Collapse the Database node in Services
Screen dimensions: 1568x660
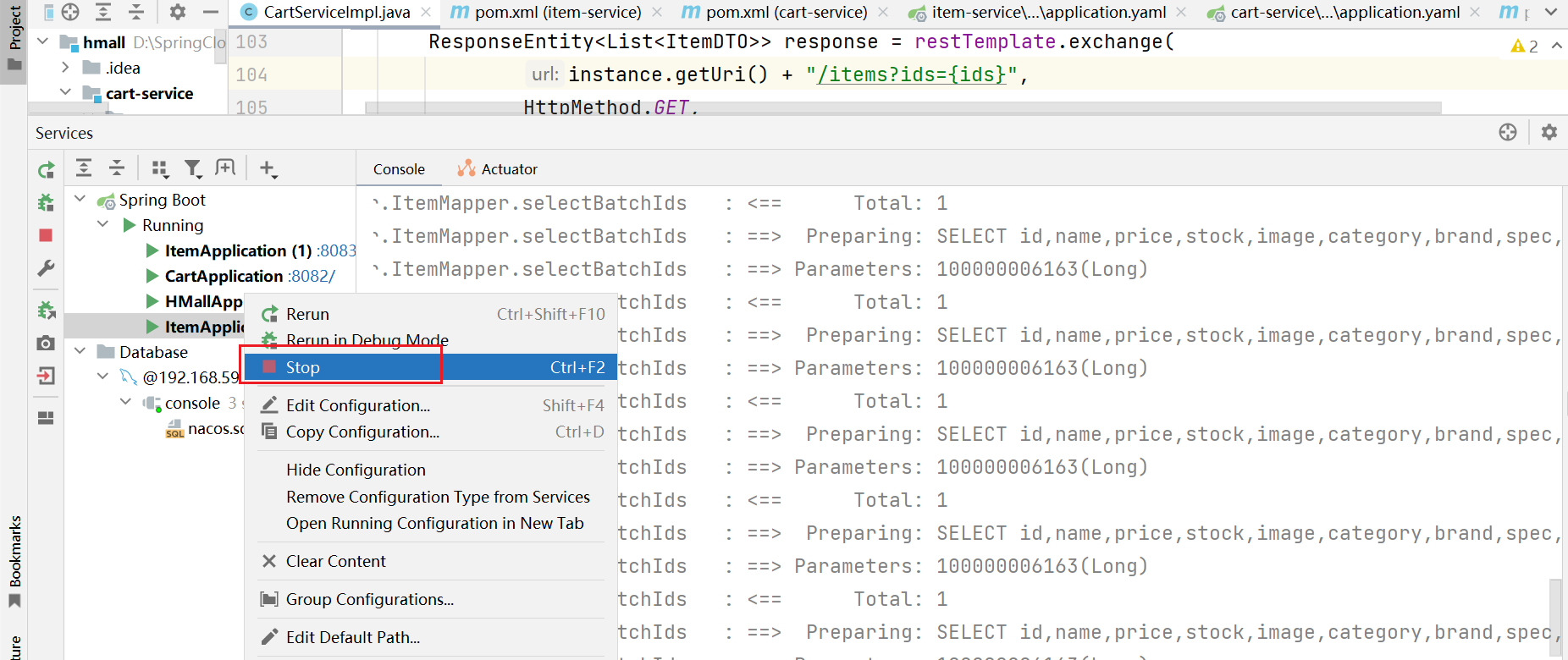80,351
